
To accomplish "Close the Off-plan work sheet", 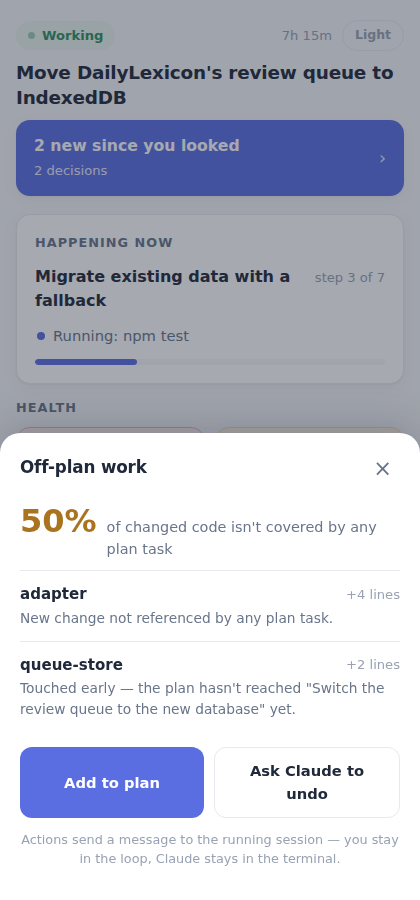I will [383, 469].
